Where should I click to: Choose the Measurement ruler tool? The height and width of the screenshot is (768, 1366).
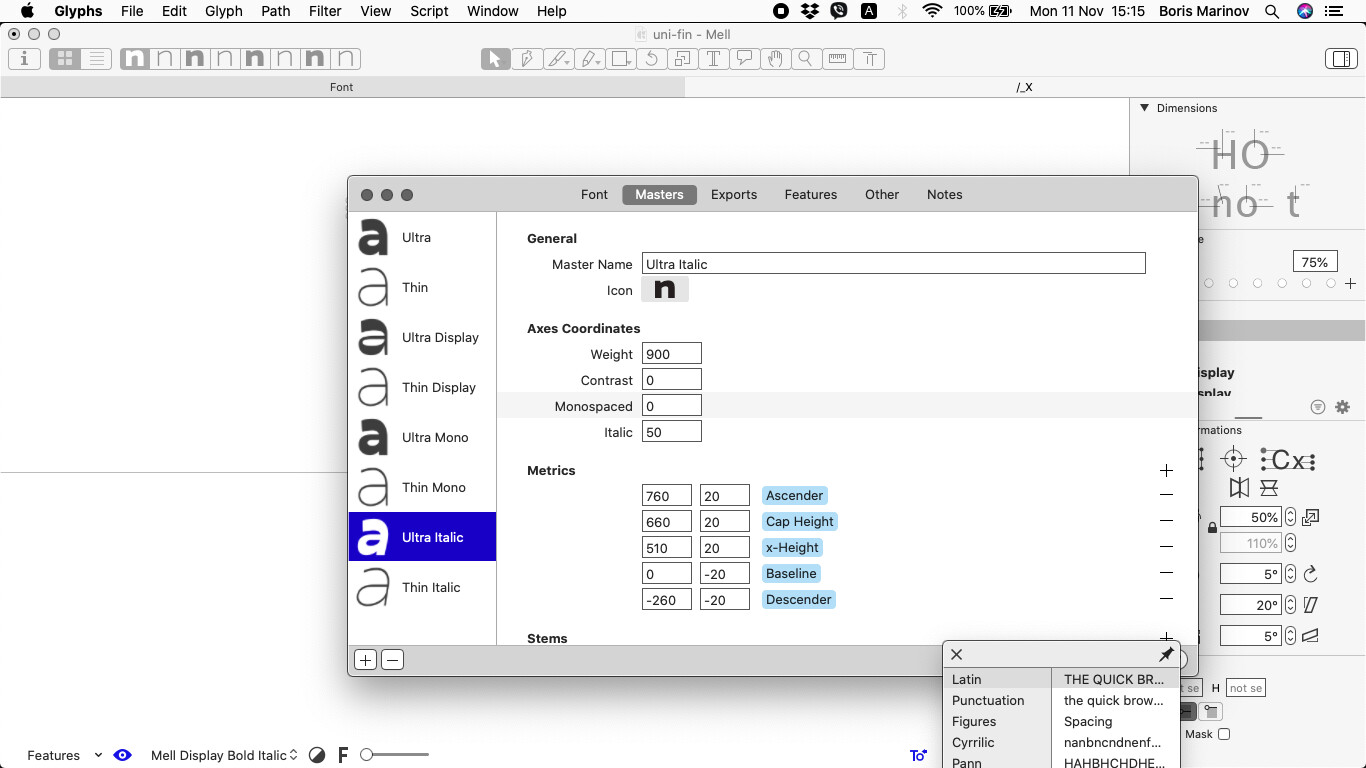coord(837,59)
